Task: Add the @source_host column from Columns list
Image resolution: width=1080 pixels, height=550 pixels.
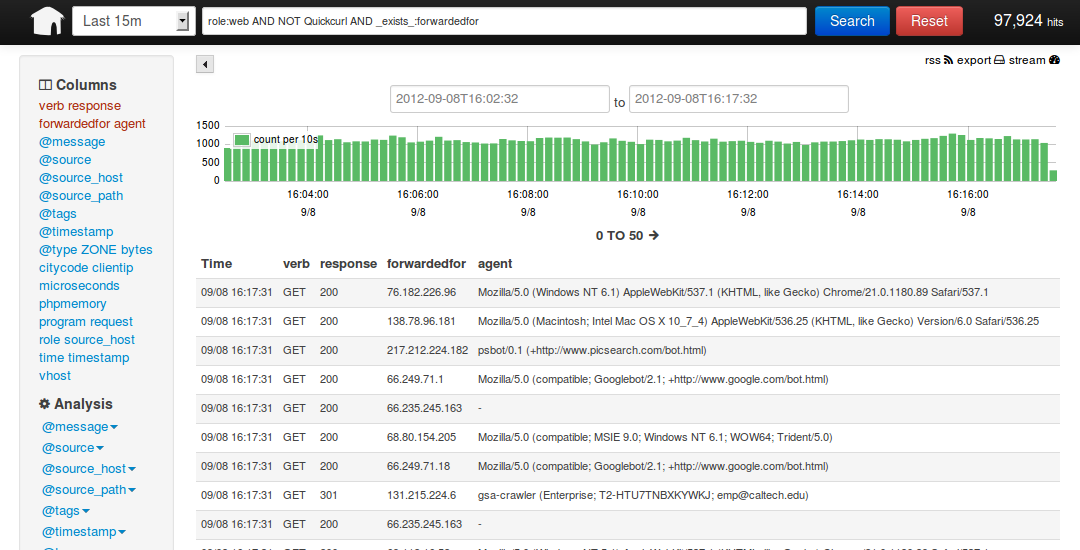Action: [81, 178]
